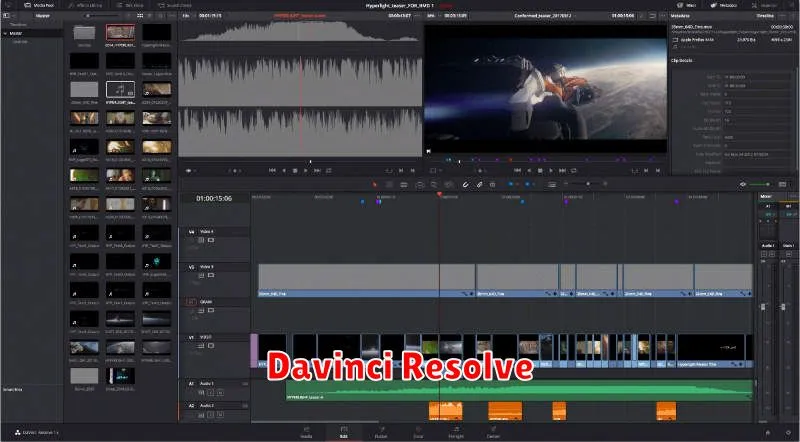The height and width of the screenshot is (442, 800).
Task: Play the timeline viewer in reverse
Action: [x=529, y=170]
